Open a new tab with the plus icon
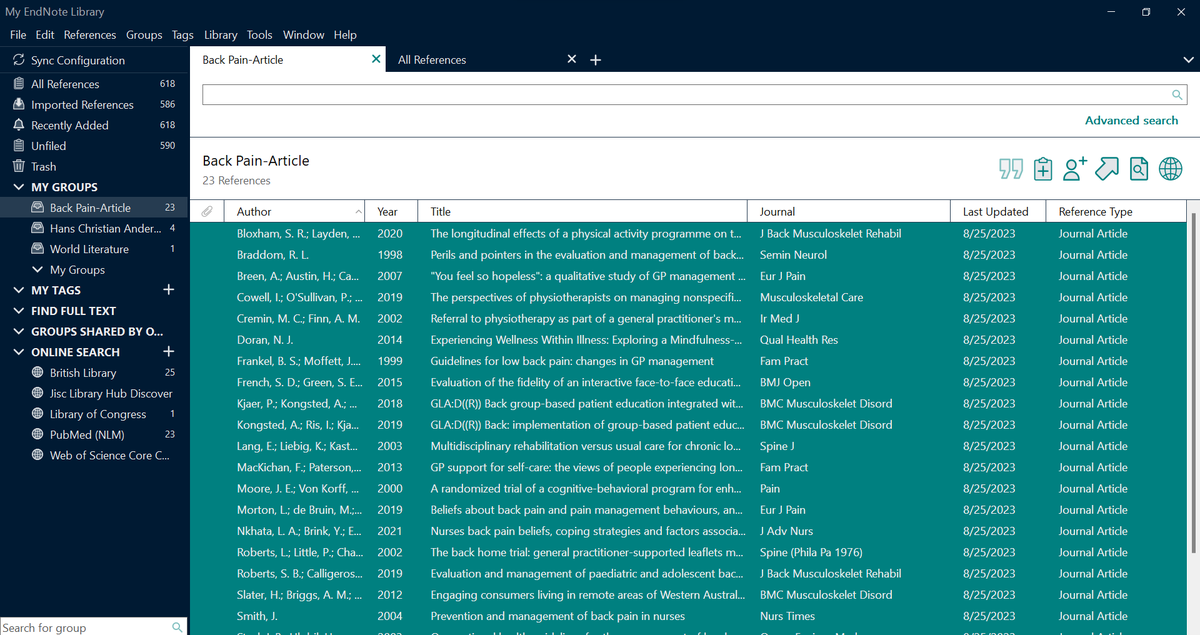Viewport: 1200px width, 635px height. coord(595,60)
